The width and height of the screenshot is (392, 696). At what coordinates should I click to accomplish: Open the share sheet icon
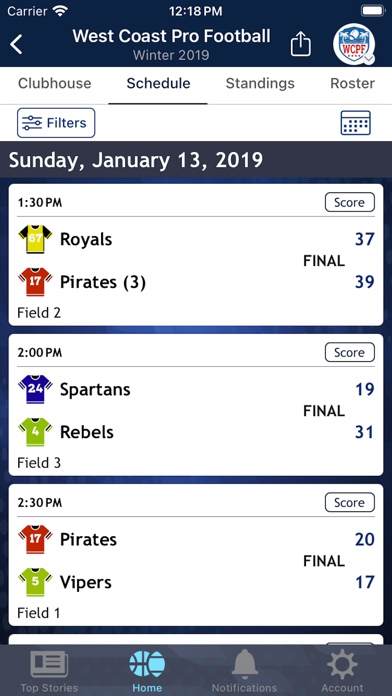click(x=301, y=44)
